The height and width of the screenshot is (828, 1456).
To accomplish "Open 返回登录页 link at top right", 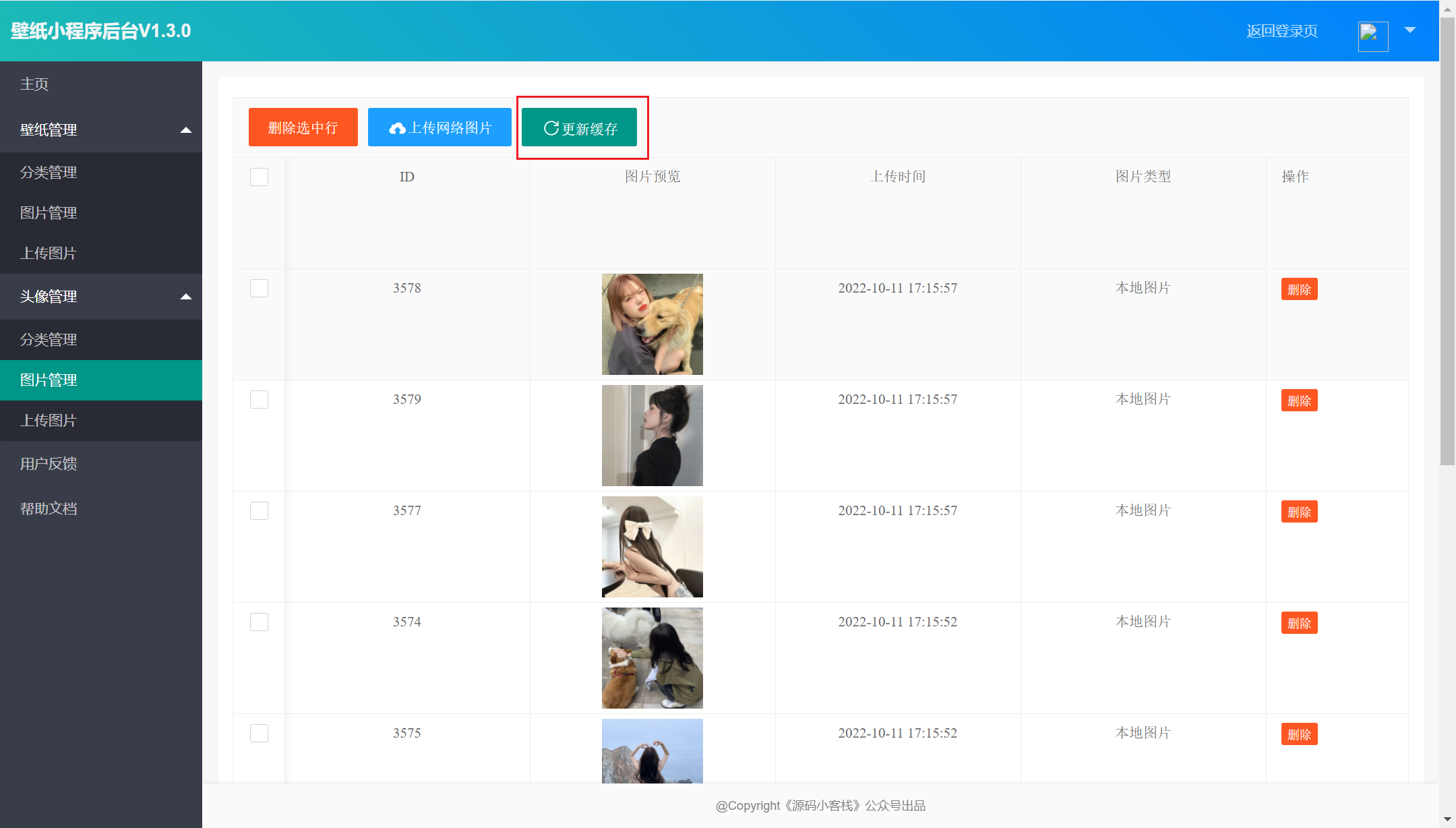I will tap(1281, 30).
